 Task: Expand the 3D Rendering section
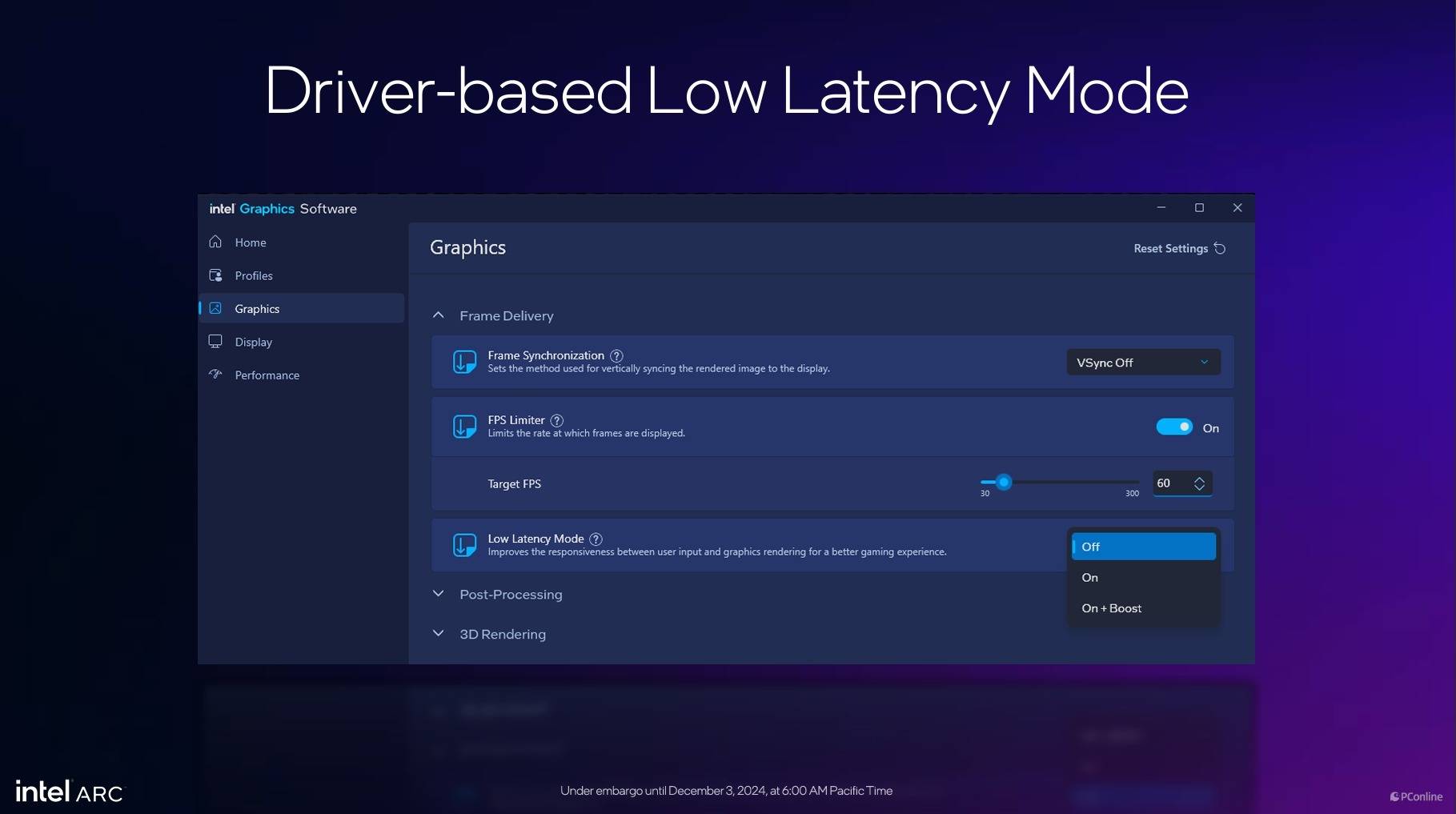(439, 634)
